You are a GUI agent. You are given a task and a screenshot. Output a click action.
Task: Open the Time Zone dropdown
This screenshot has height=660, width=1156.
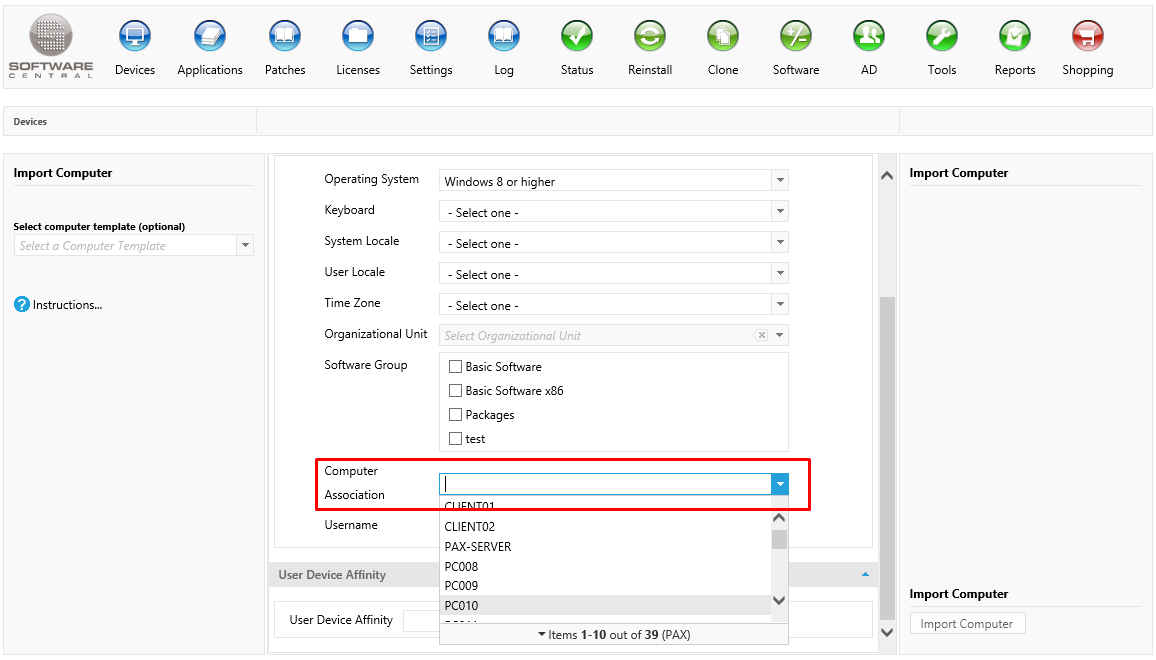780,305
